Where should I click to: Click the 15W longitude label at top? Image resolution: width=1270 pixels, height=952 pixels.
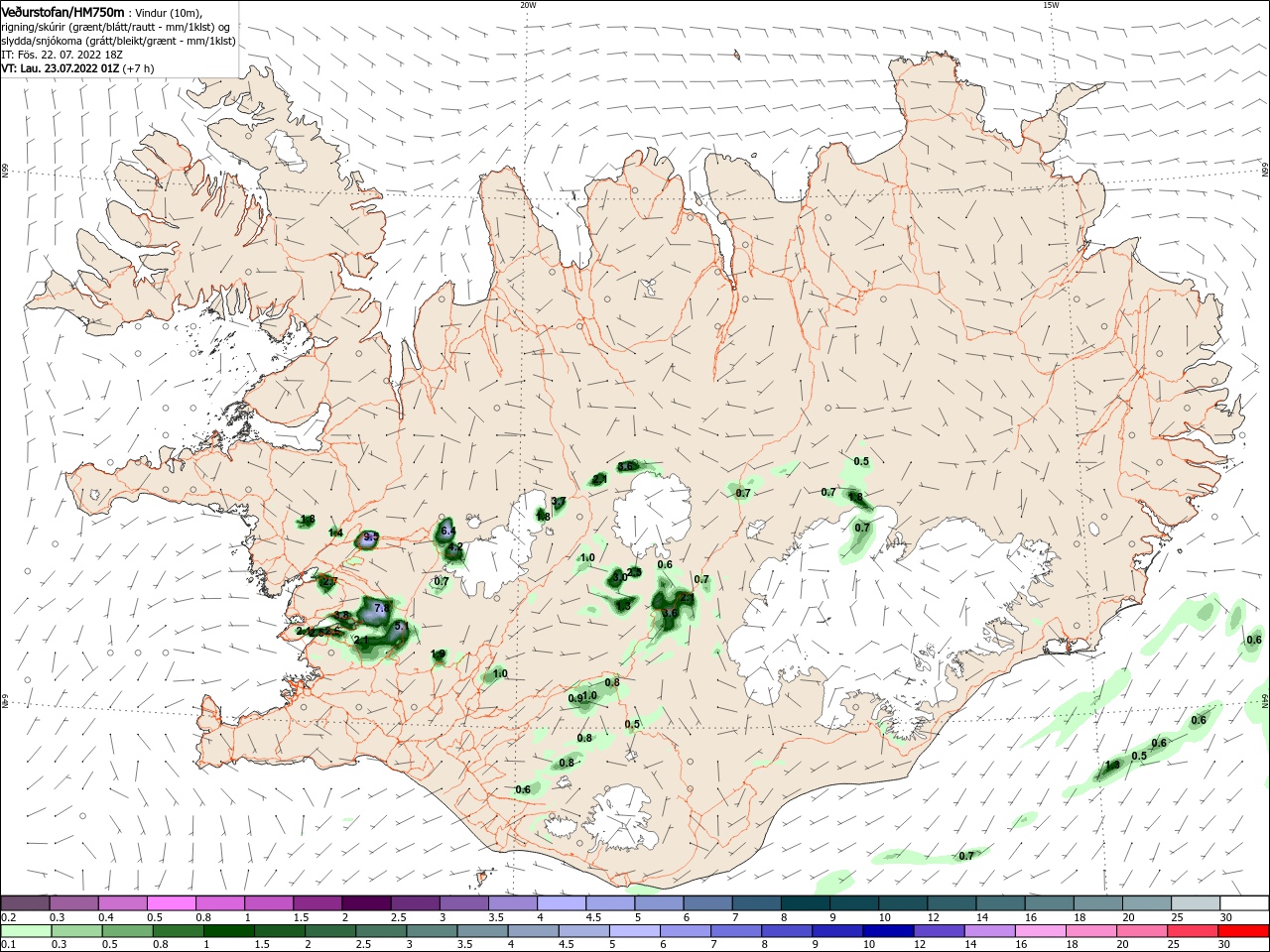[x=1051, y=4]
